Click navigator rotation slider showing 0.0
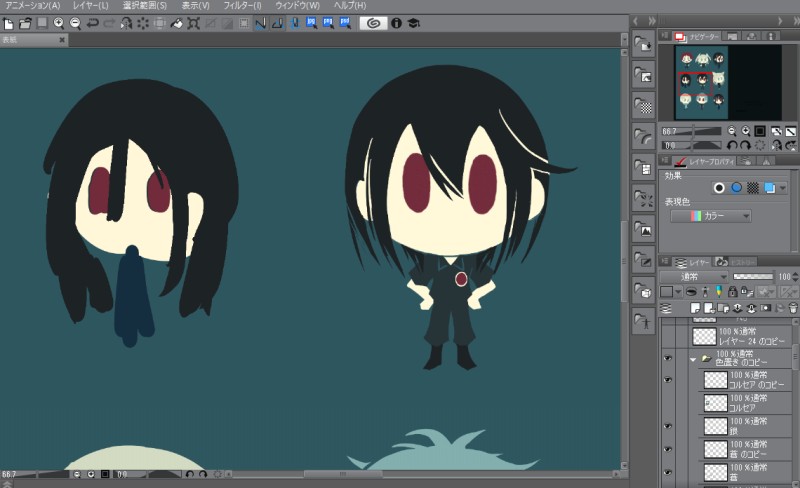 coord(691,145)
